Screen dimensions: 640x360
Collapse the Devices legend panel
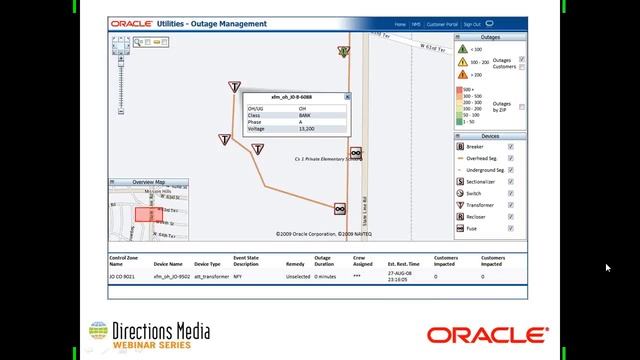point(458,136)
